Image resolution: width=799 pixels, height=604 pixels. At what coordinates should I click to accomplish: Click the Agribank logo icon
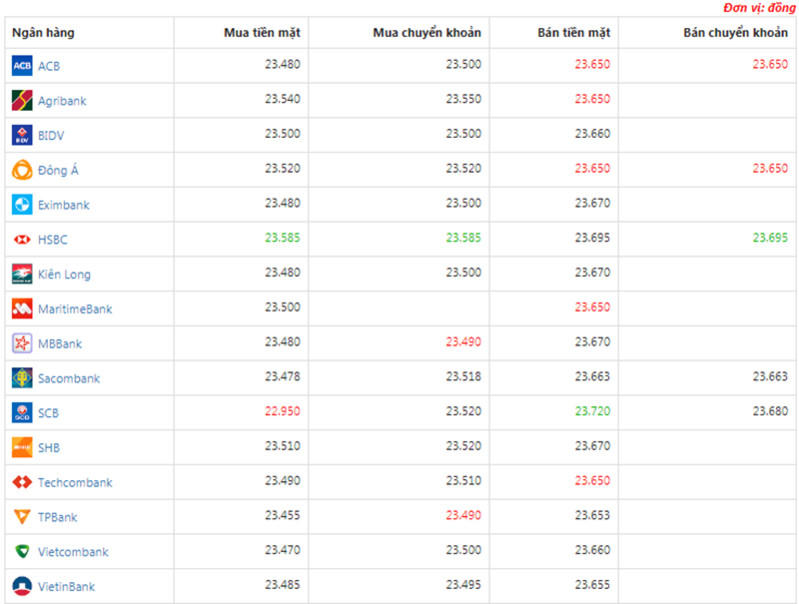point(22,101)
